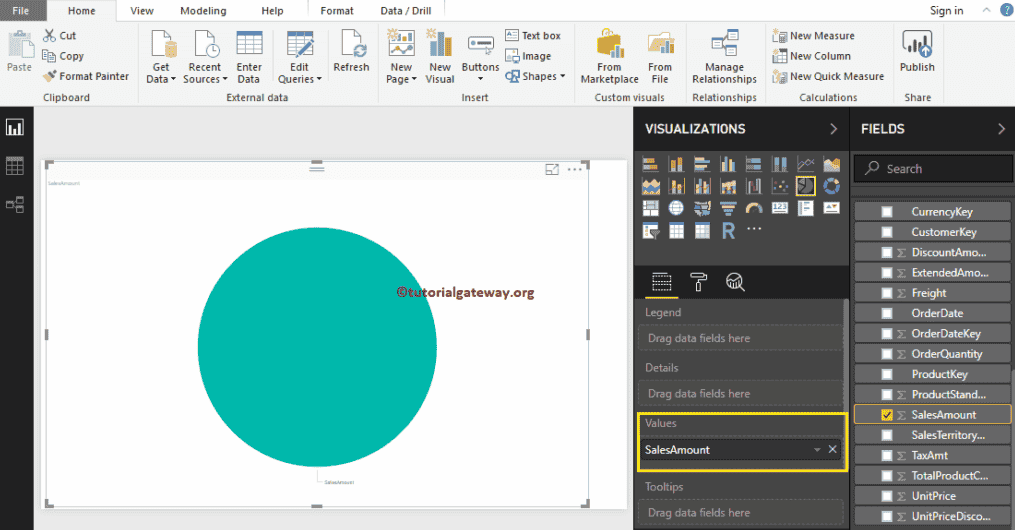The width and height of the screenshot is (1015, 530).
Task: Click the Focus mode icon on visual
Action: tap(551, 170)
